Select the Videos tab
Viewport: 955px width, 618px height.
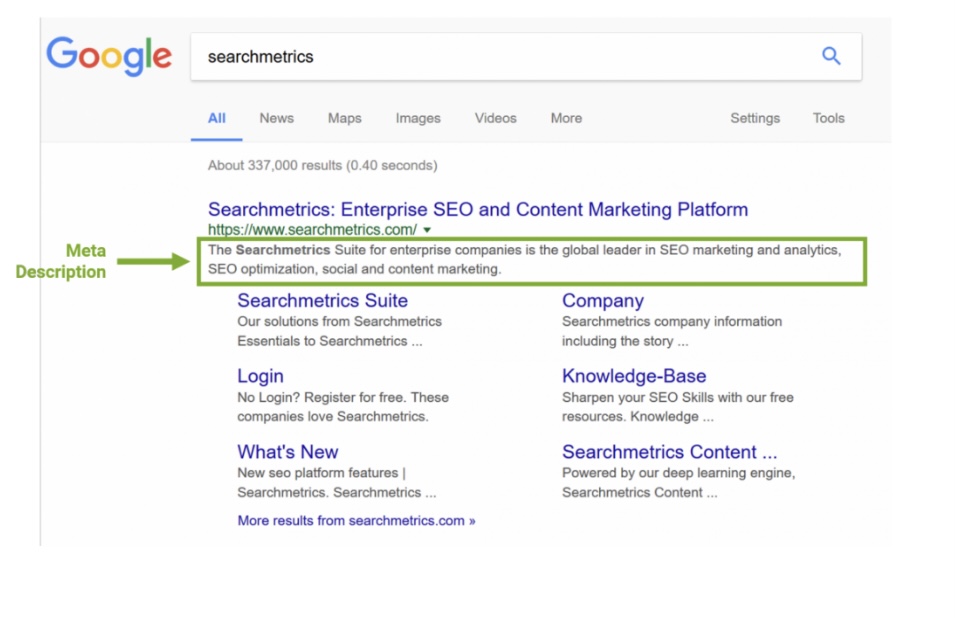click(x=495, y=118)
